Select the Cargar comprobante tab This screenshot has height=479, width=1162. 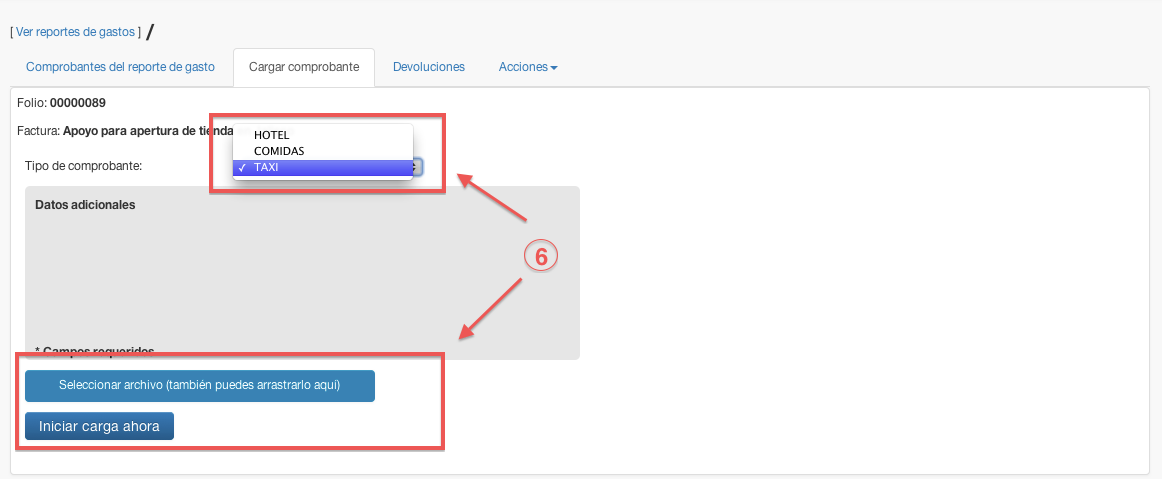coord(304,67)
